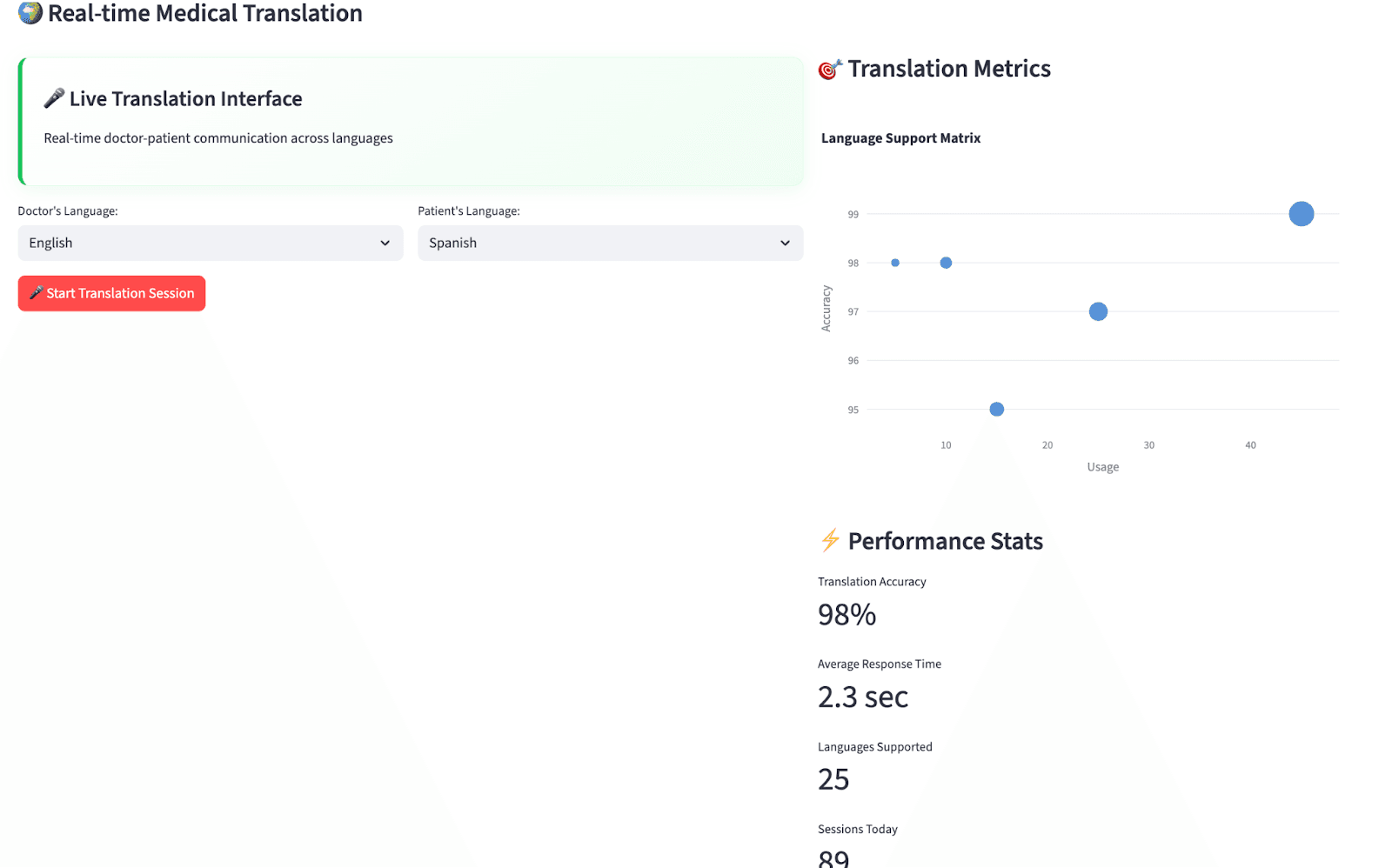Click the Language Support Matrix chart title

[x=900, y=138]
